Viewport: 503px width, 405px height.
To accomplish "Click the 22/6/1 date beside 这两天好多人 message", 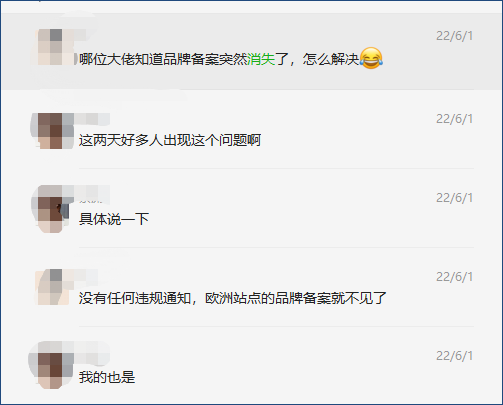I will coord(454,119).
